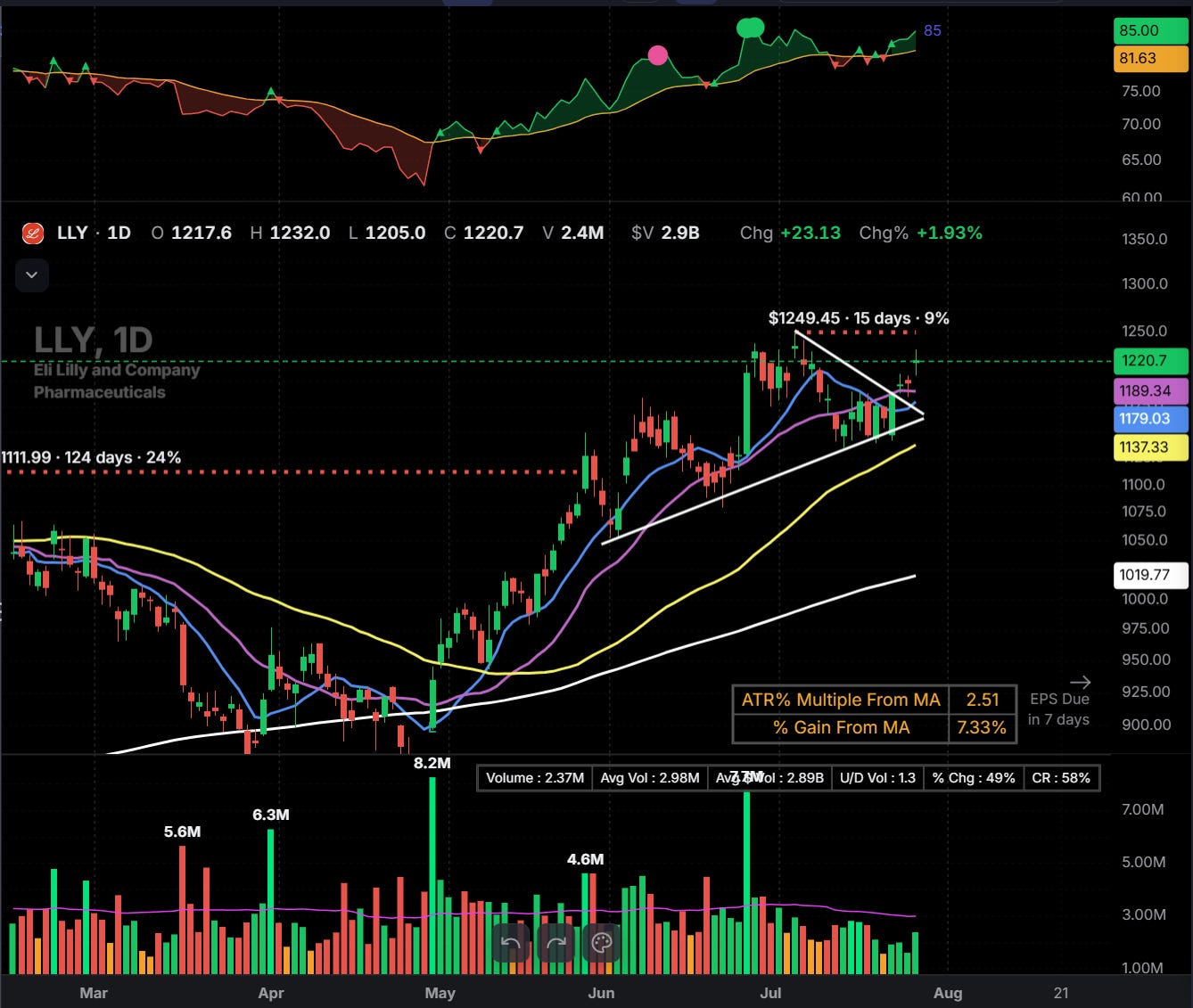
Task: Click the right arrow above EPS Due
Action: tap(1080, 683)
